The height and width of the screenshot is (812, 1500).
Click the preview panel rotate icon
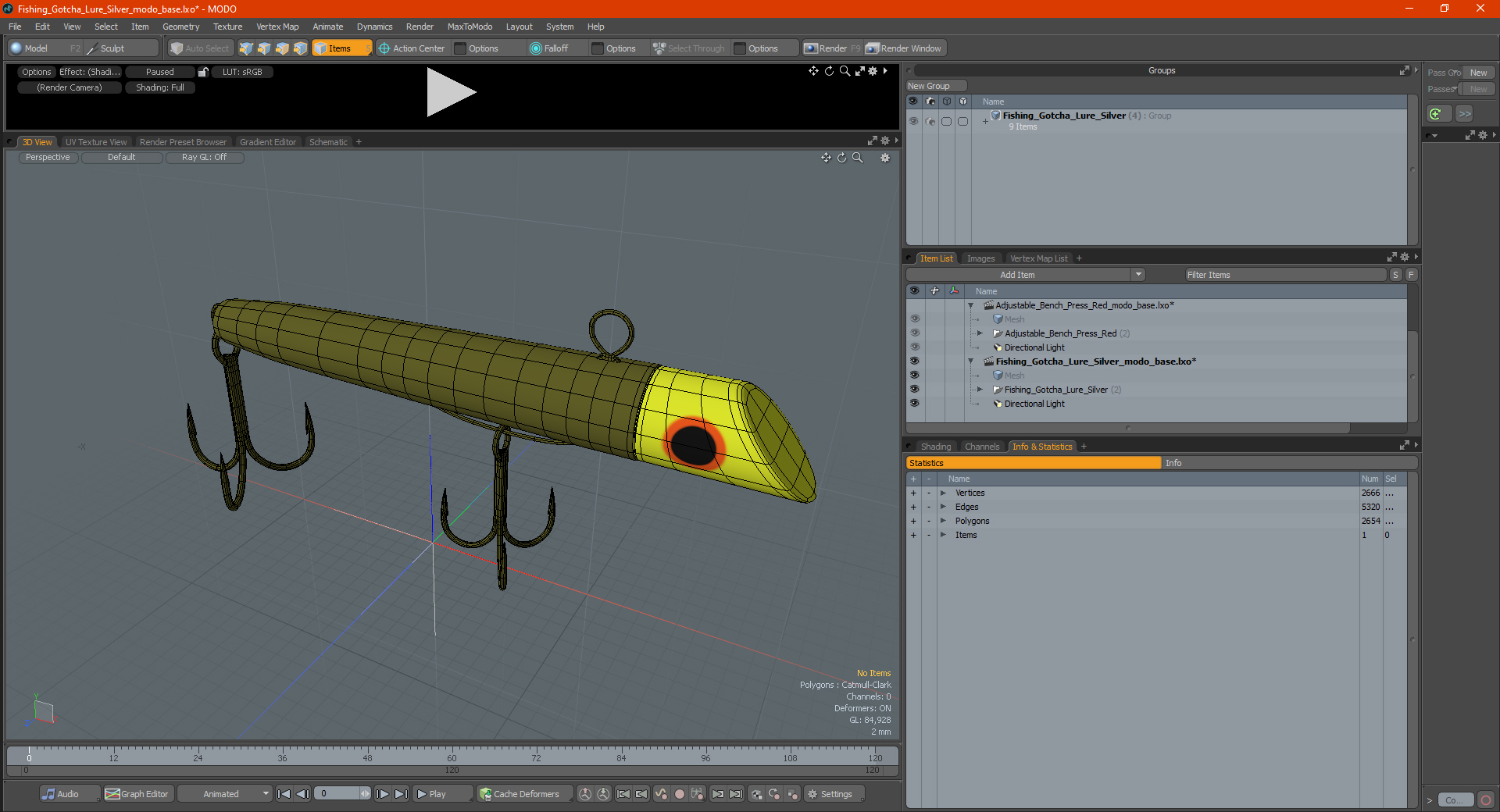click(x=829, y=71)
